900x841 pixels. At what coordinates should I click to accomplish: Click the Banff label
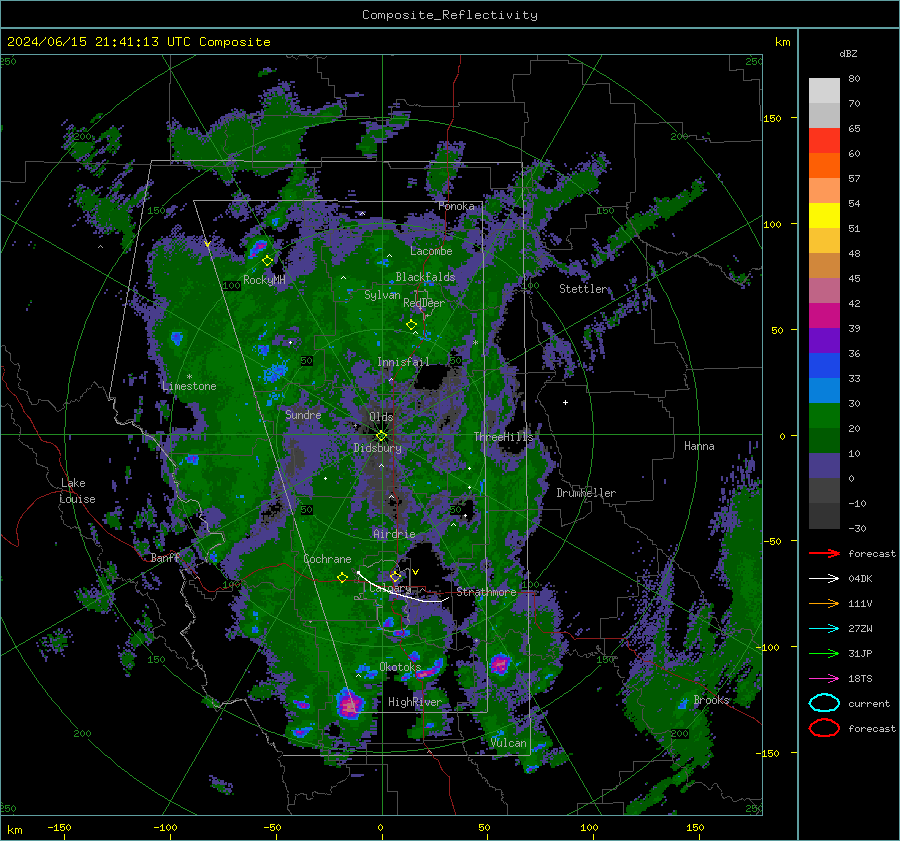click(165, 557)
